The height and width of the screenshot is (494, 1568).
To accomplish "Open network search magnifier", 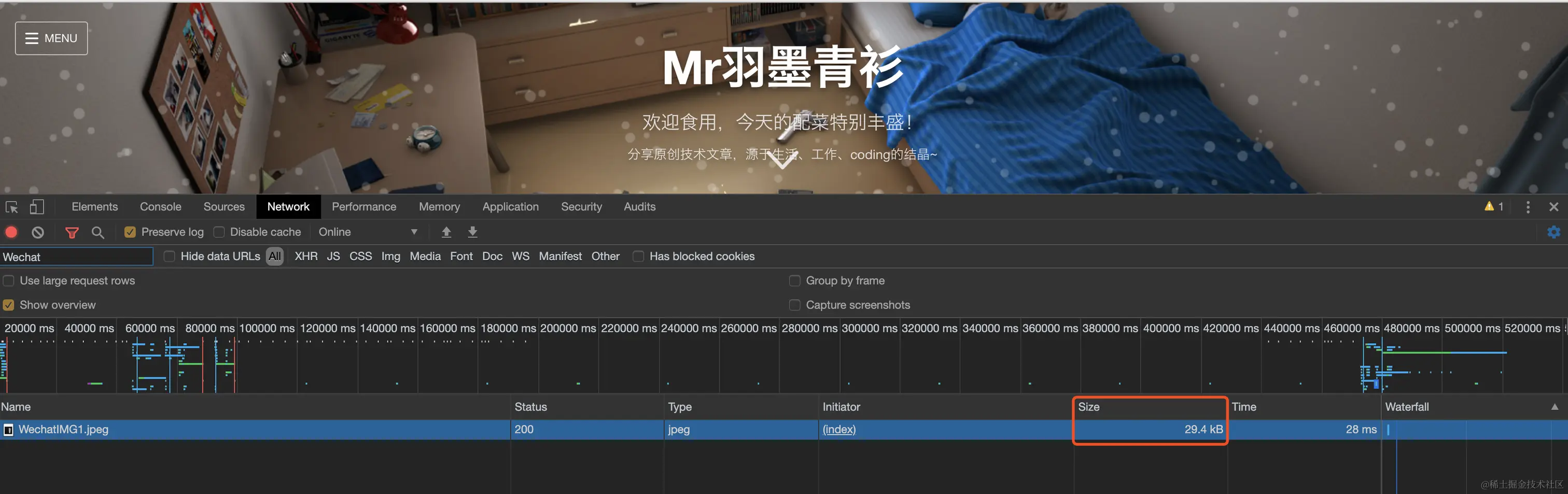I will 97,232.
